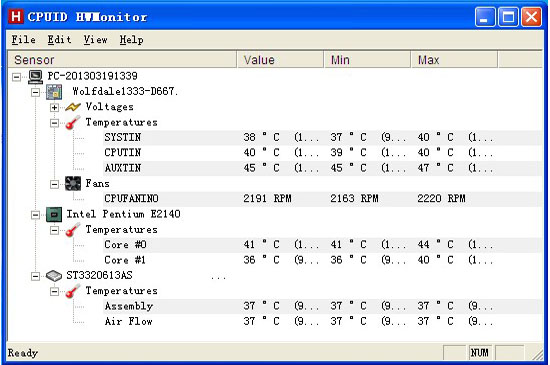550x365 pixels.
Task: Click the Wolfdale1333-D667 motherboard icon
Action: [x=54, y=92]
